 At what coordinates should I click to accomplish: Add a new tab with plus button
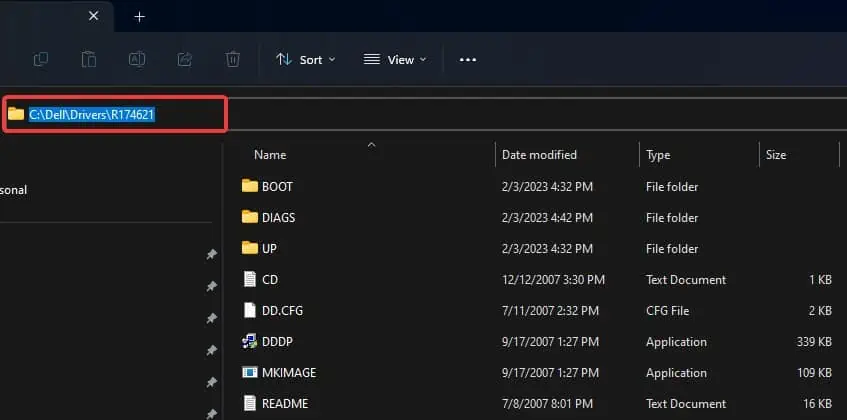coord(139,17)
